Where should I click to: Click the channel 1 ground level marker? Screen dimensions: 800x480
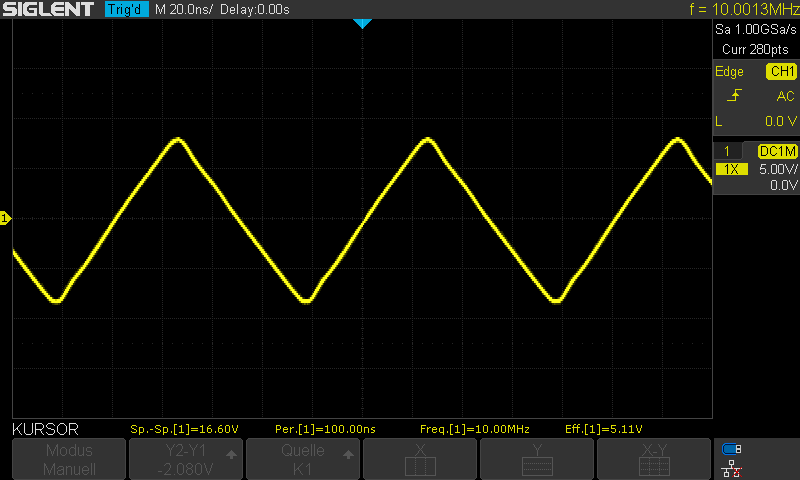point(5,218)
